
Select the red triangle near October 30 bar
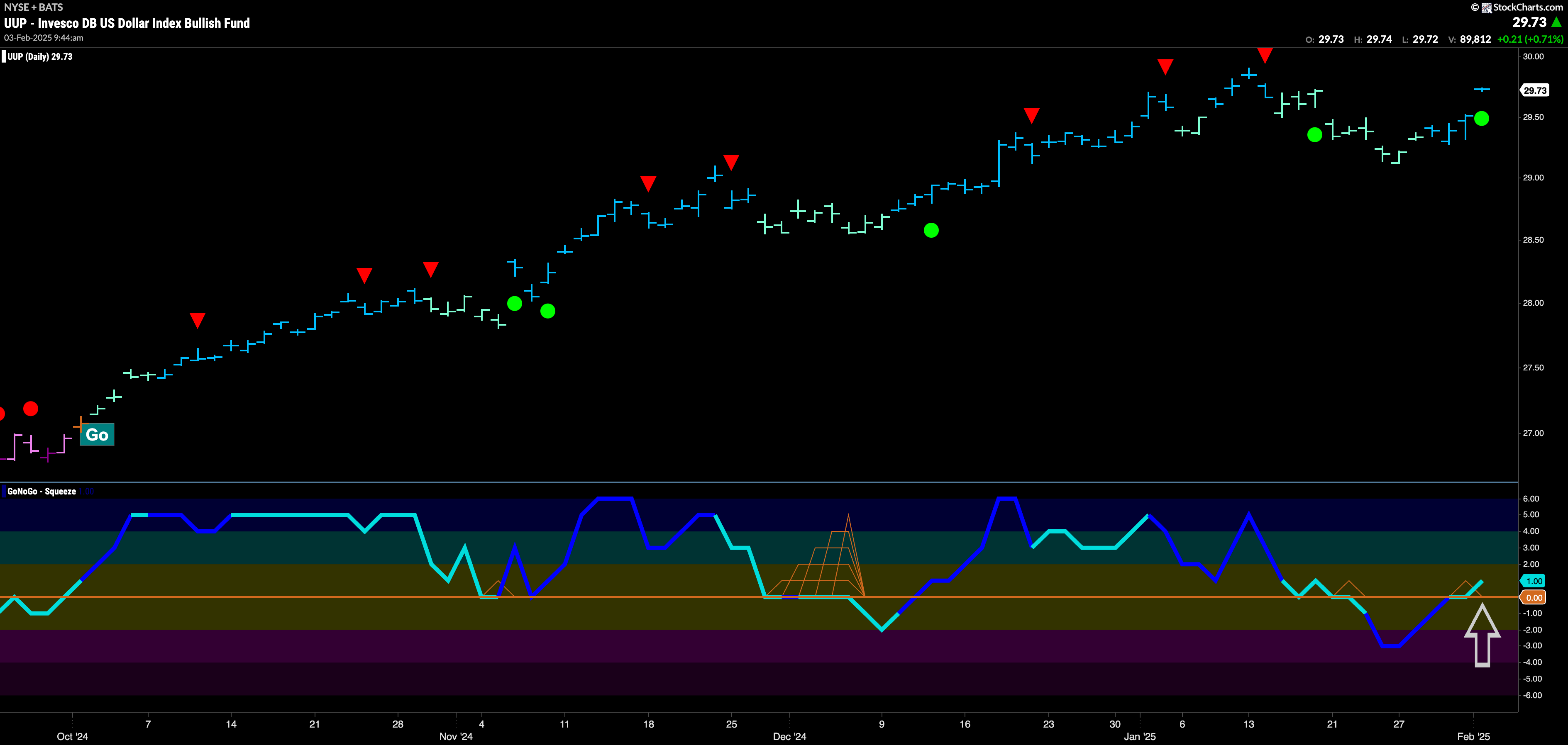click(x=430, y=269)
